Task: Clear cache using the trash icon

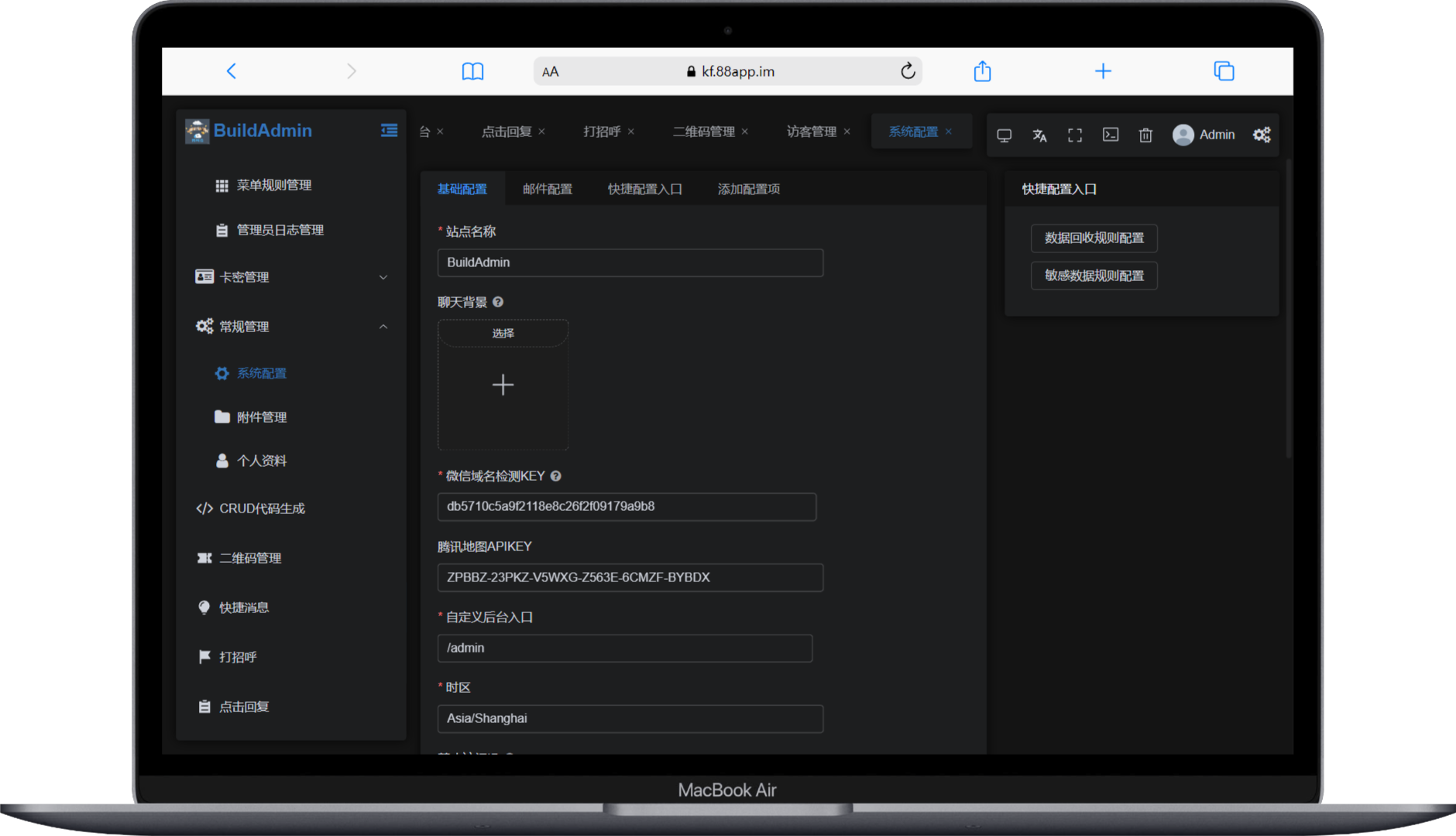Action: click(1146, 134)
